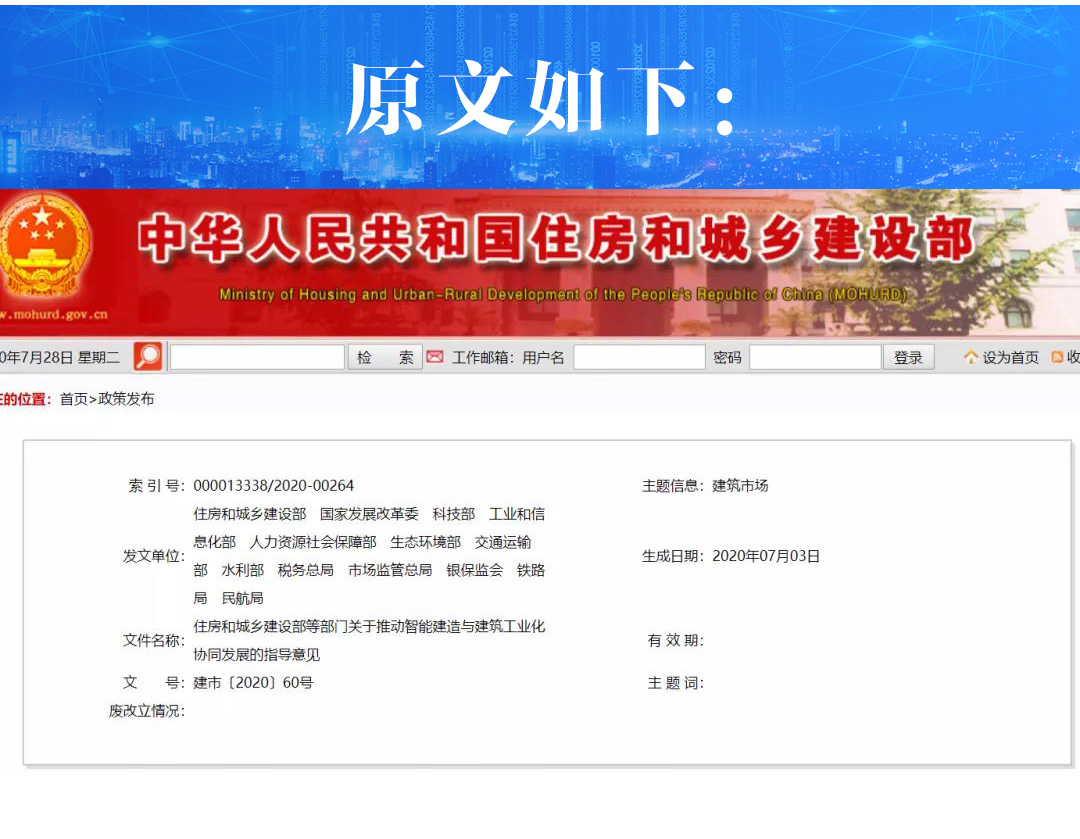Click 税务总局 in issuing units
This screenshot has width=1080, height=839.
306,570
